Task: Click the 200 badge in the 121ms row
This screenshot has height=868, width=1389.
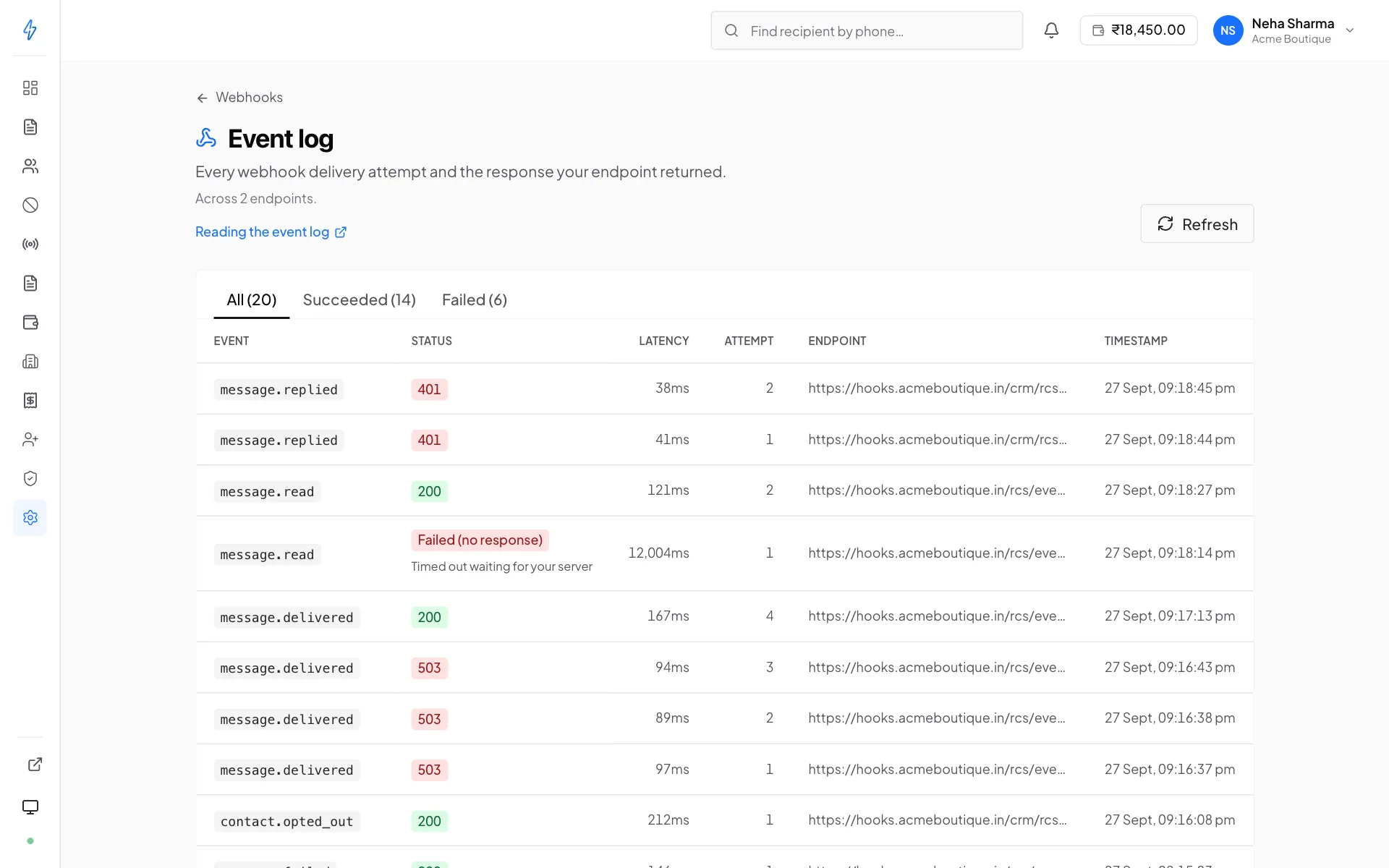Action: [429, 492]
